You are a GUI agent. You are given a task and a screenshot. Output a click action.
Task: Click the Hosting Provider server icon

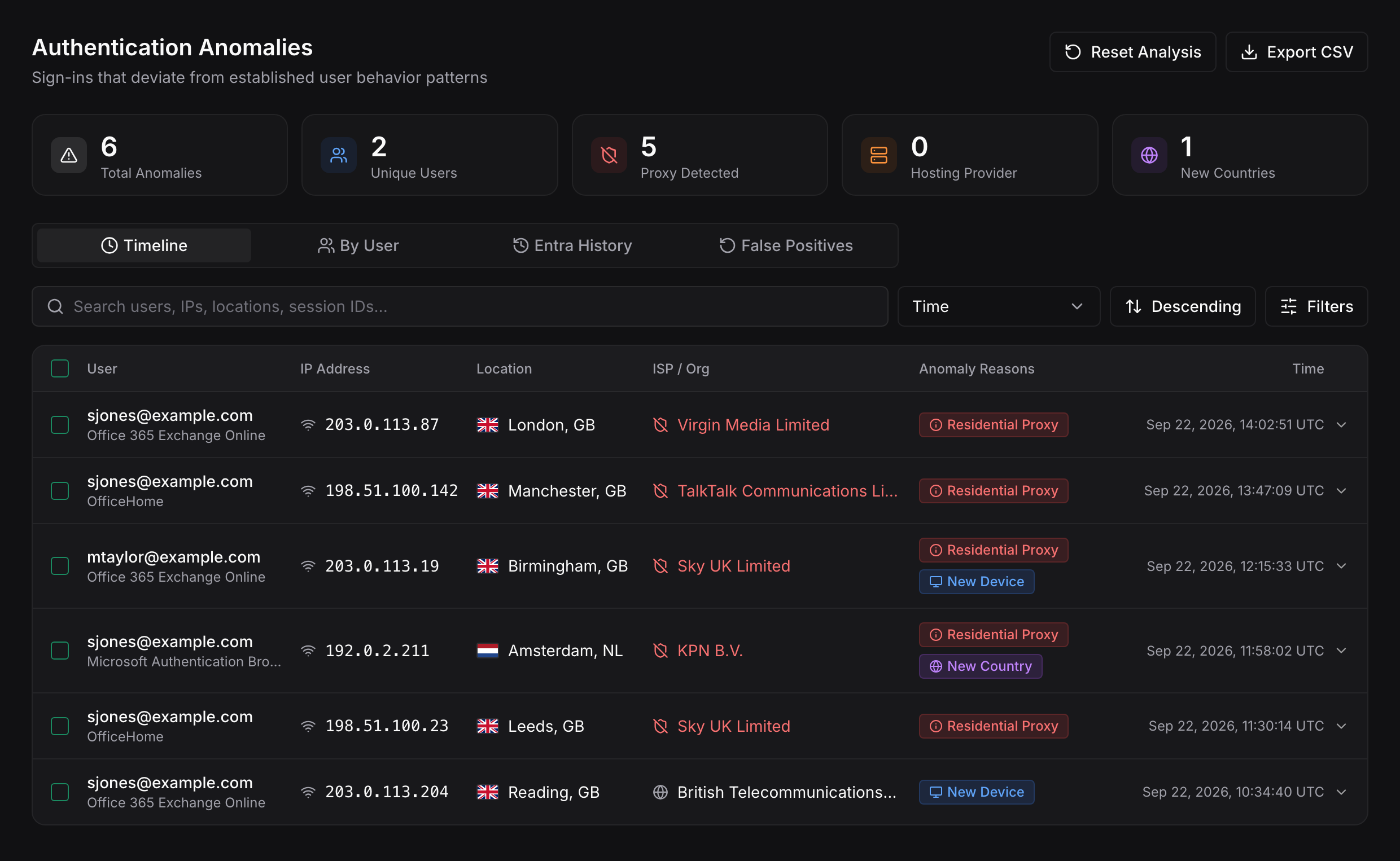[x=879, y=155]
